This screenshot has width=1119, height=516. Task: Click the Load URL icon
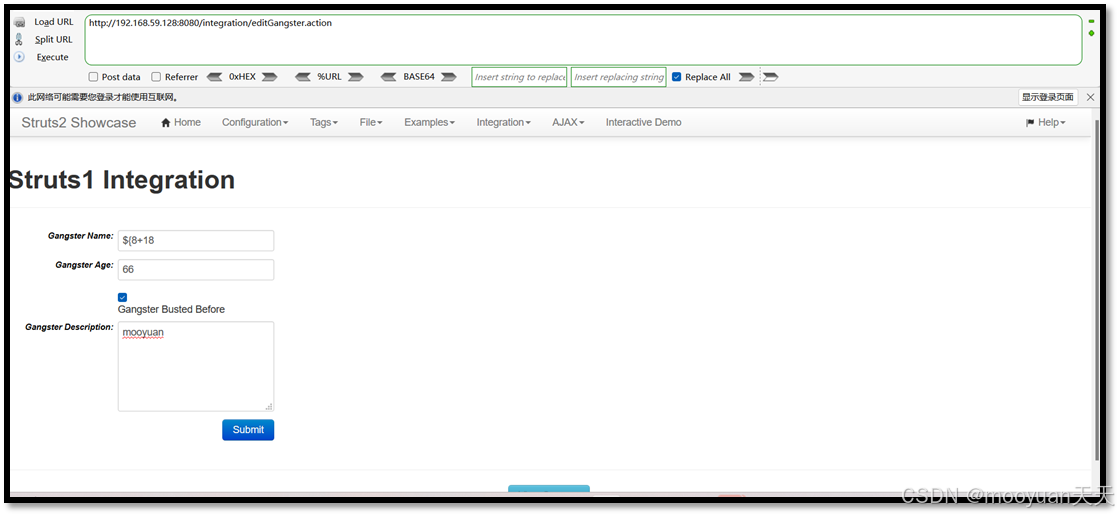[19, 23]
